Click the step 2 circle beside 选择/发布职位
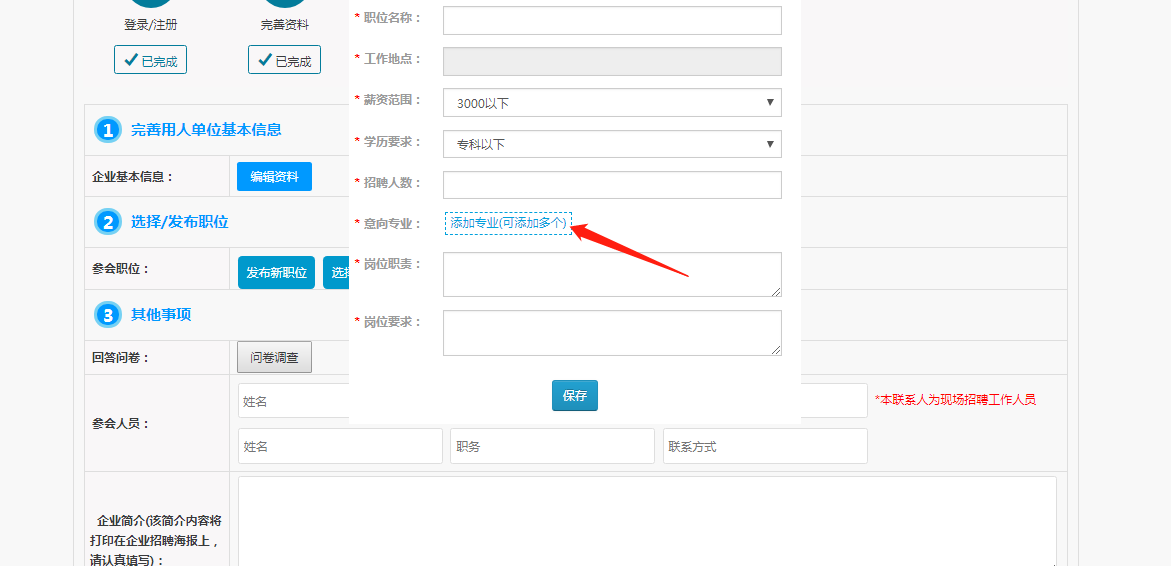The height and width of the screenshot is (566, 1171). pyautogui.click(x=107, y=222)
